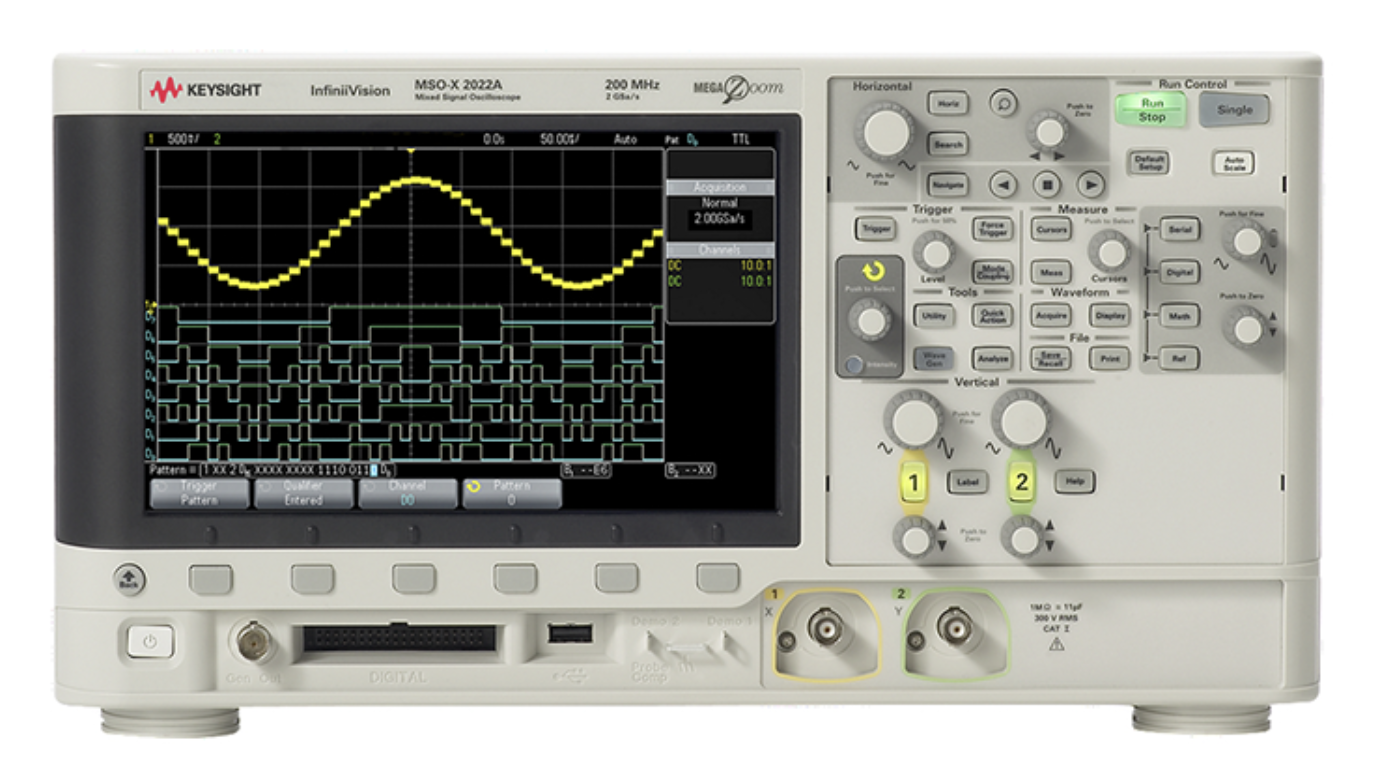Open the Meas measurement key
The image size is (1380, 778).
click(1050, 272)
